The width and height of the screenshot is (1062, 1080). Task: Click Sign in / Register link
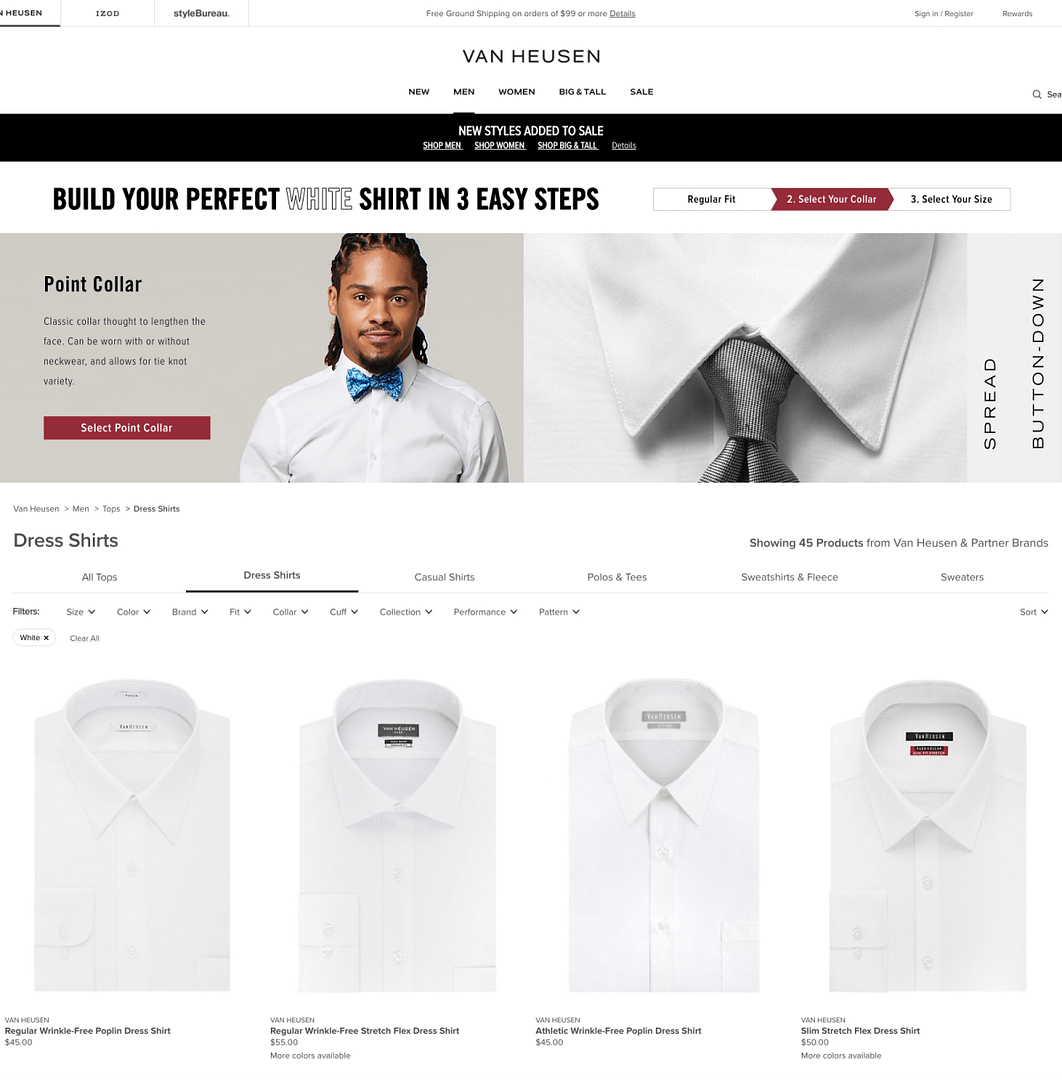(944, 14)
